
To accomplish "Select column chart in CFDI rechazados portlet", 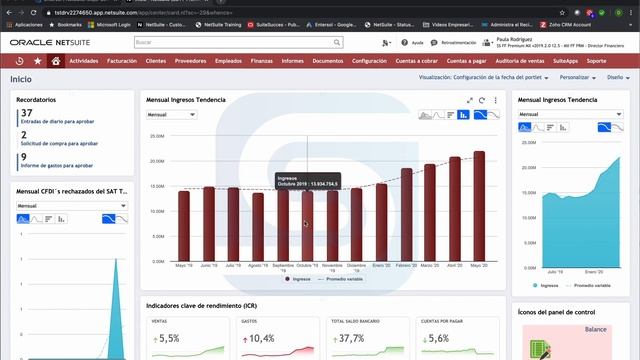I will (x=61, y=219).
